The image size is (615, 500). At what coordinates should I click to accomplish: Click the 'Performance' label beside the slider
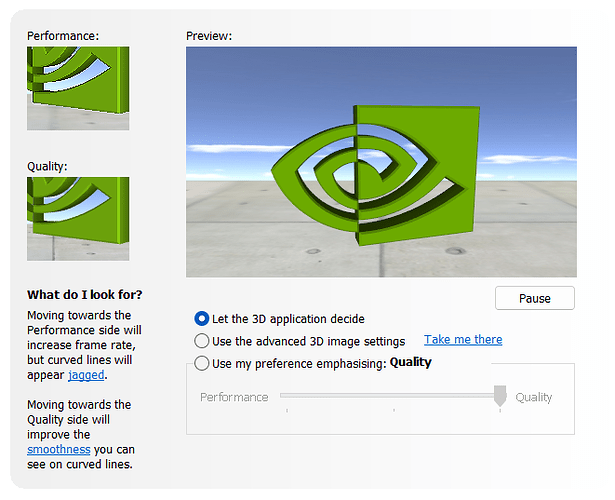click(234, 397)
